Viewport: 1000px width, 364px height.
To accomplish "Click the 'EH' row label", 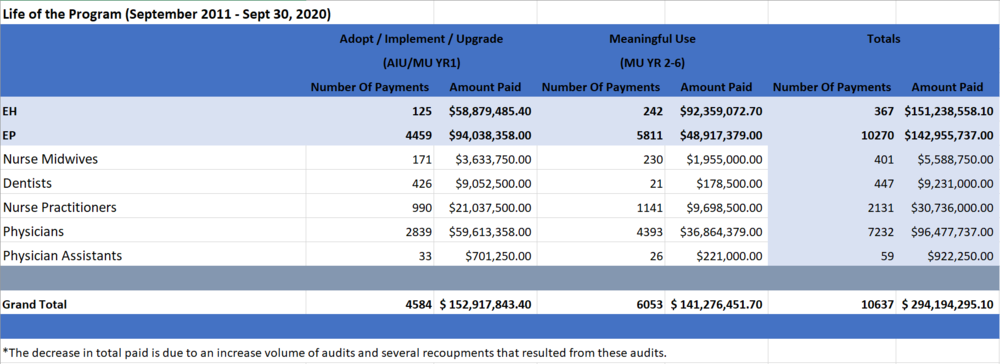I will click(10, 111).
